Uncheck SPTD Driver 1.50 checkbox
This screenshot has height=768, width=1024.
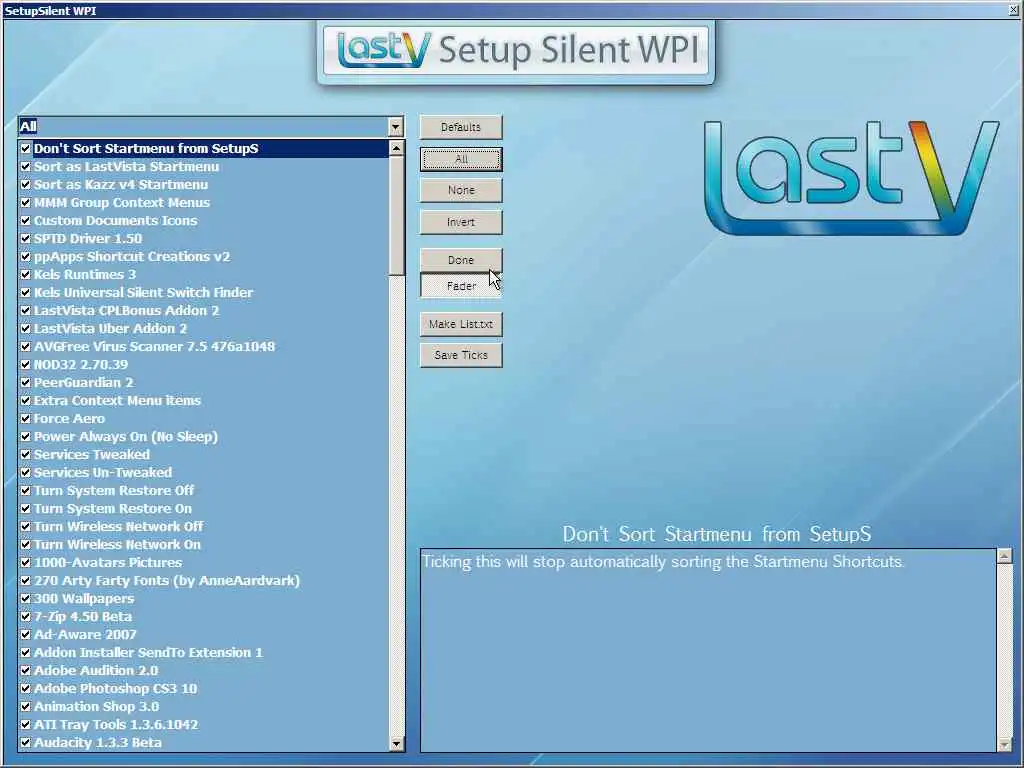tap(25, 238)
